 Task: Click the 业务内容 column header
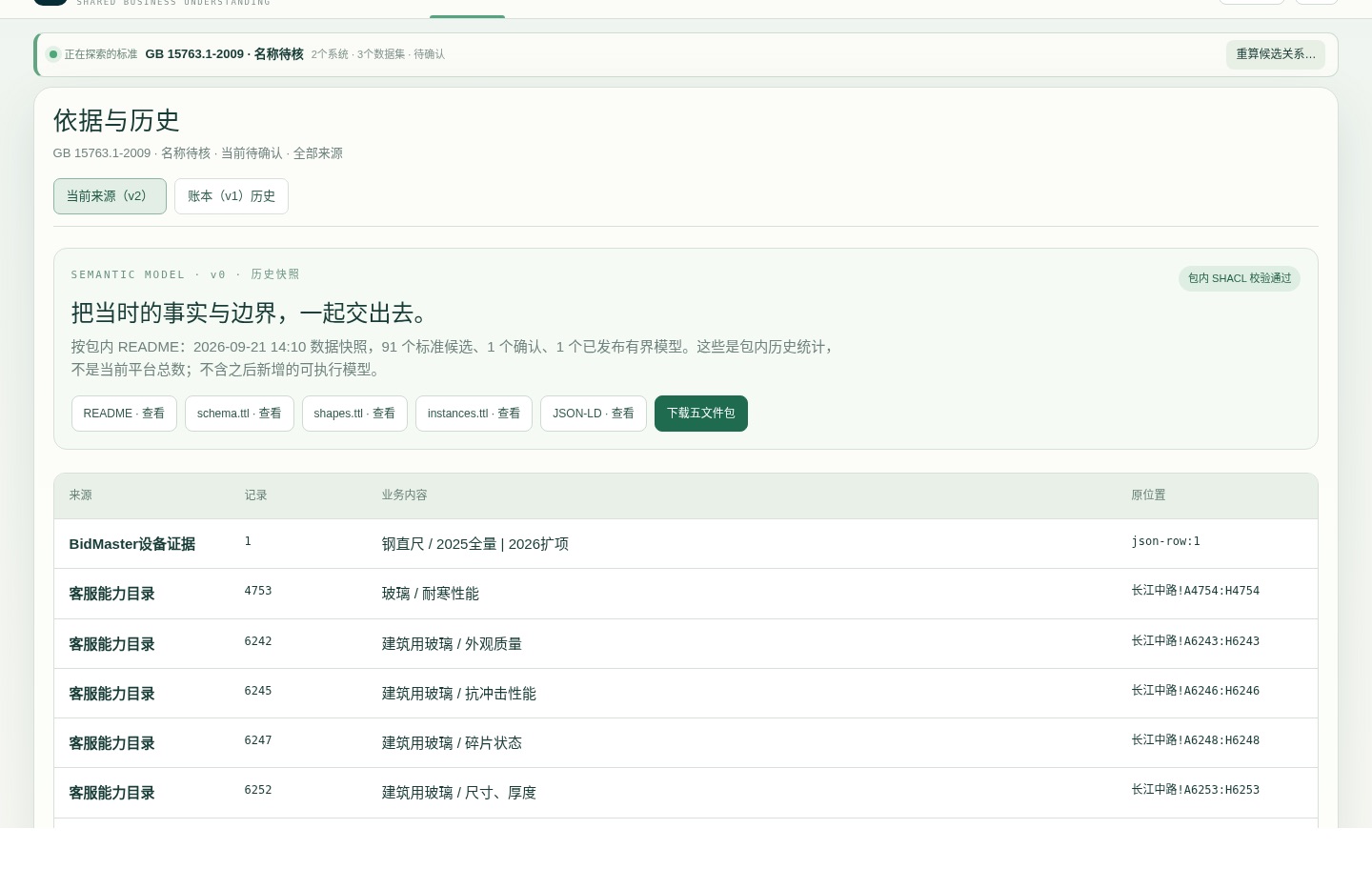tap(405, 495)
